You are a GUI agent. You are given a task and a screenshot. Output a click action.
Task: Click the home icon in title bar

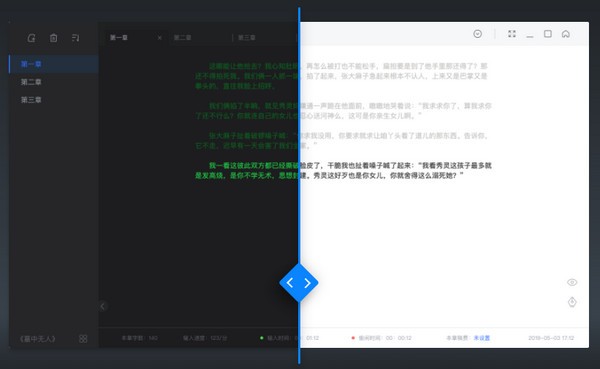566,34
